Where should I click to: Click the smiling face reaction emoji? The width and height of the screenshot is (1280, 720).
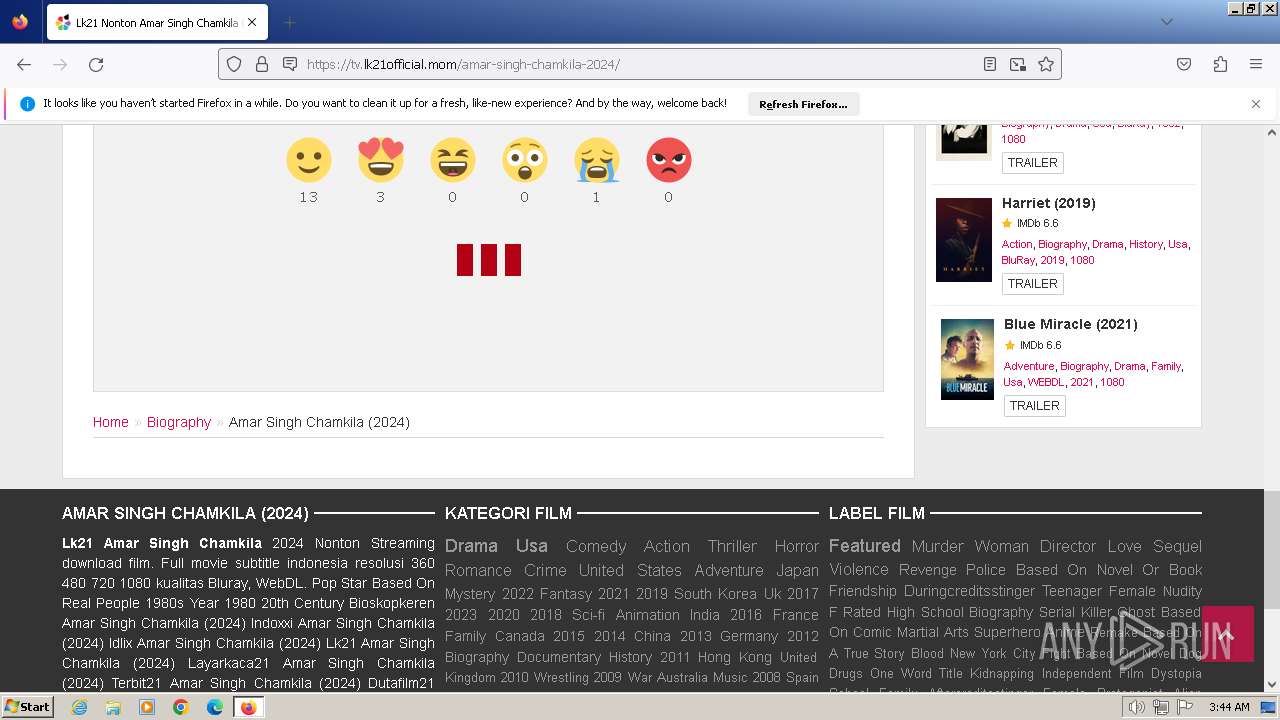click(308, 160)
